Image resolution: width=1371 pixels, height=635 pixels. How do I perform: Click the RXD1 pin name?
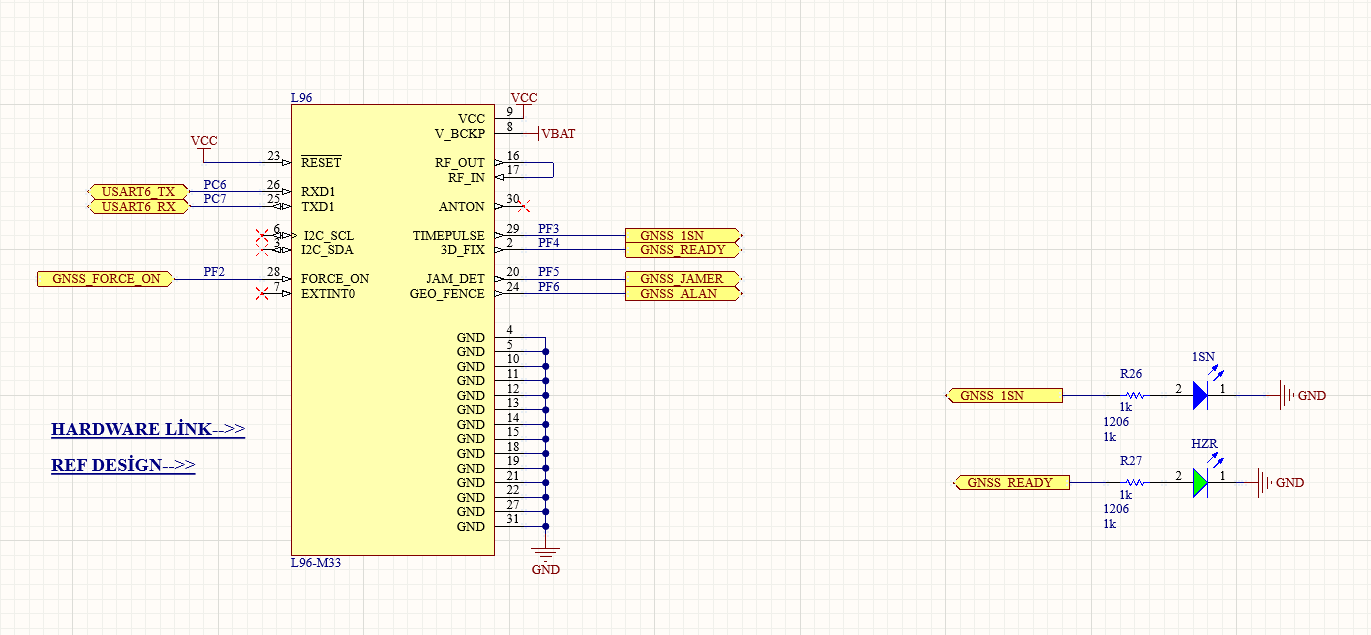318,192
